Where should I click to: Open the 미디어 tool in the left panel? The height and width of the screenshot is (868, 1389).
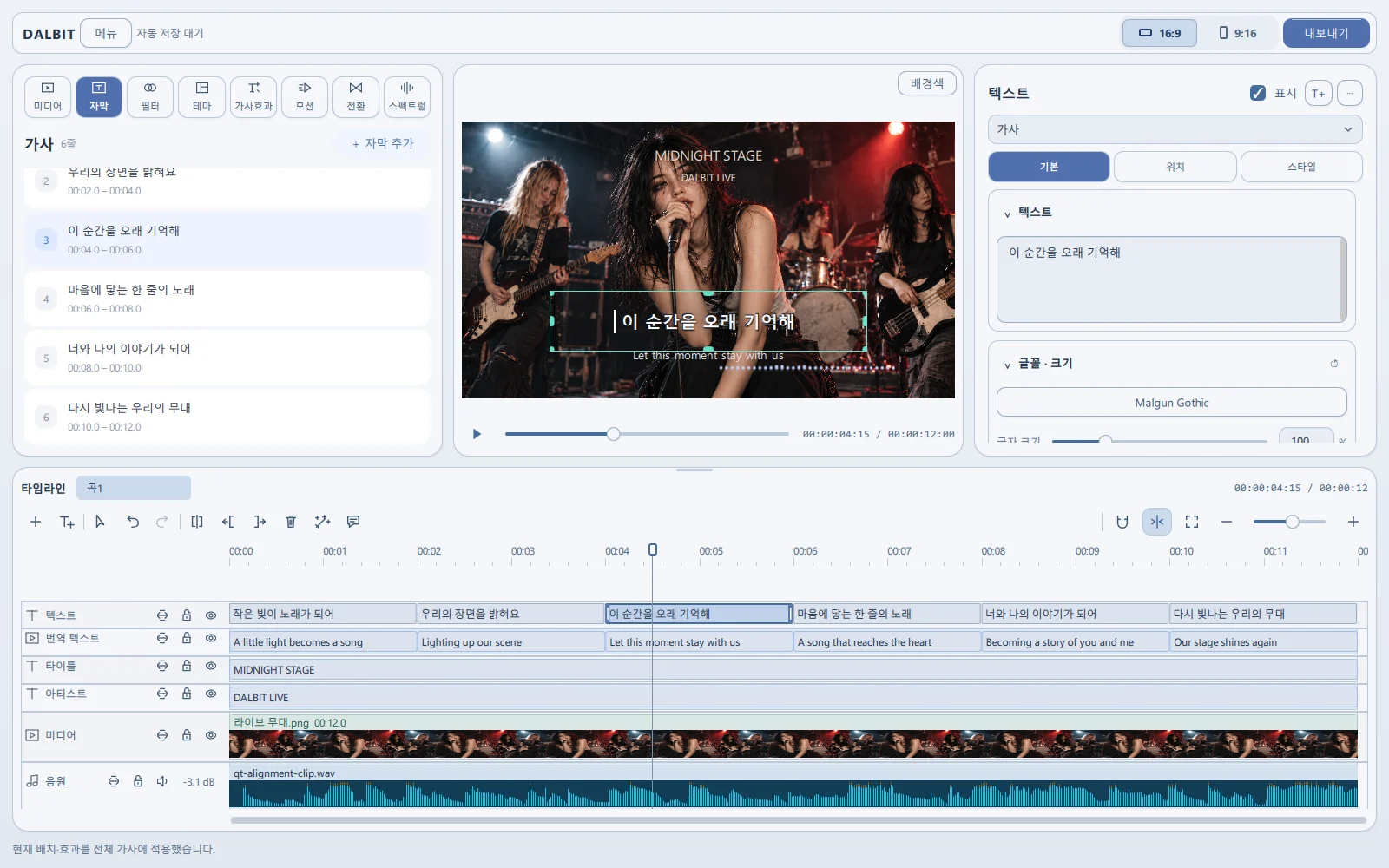click(x=48, y=96)
